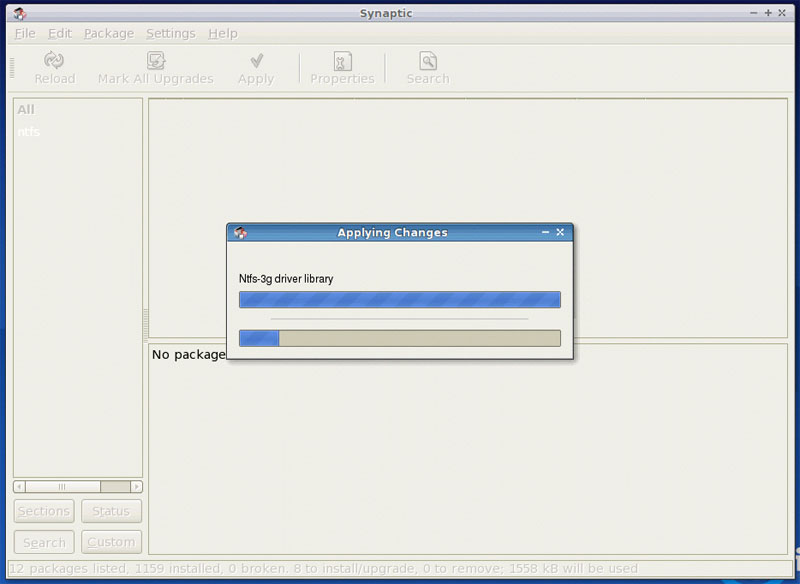The width and height of the screenshot is (800, 584).
Task: Click the status bar packages summary text
Action: point(323,569)
